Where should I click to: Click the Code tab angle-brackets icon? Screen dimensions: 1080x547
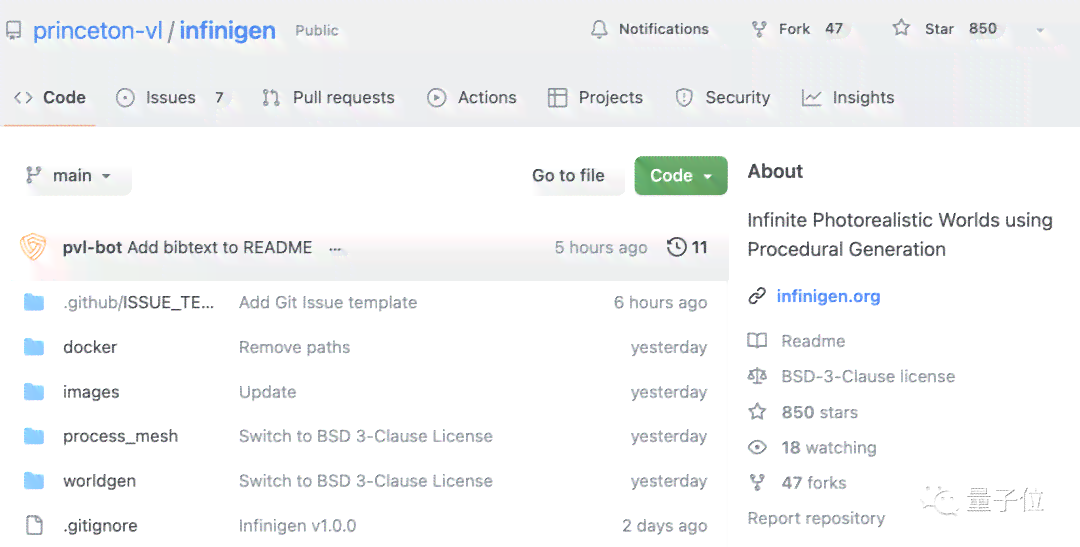(x=23, y=98)
